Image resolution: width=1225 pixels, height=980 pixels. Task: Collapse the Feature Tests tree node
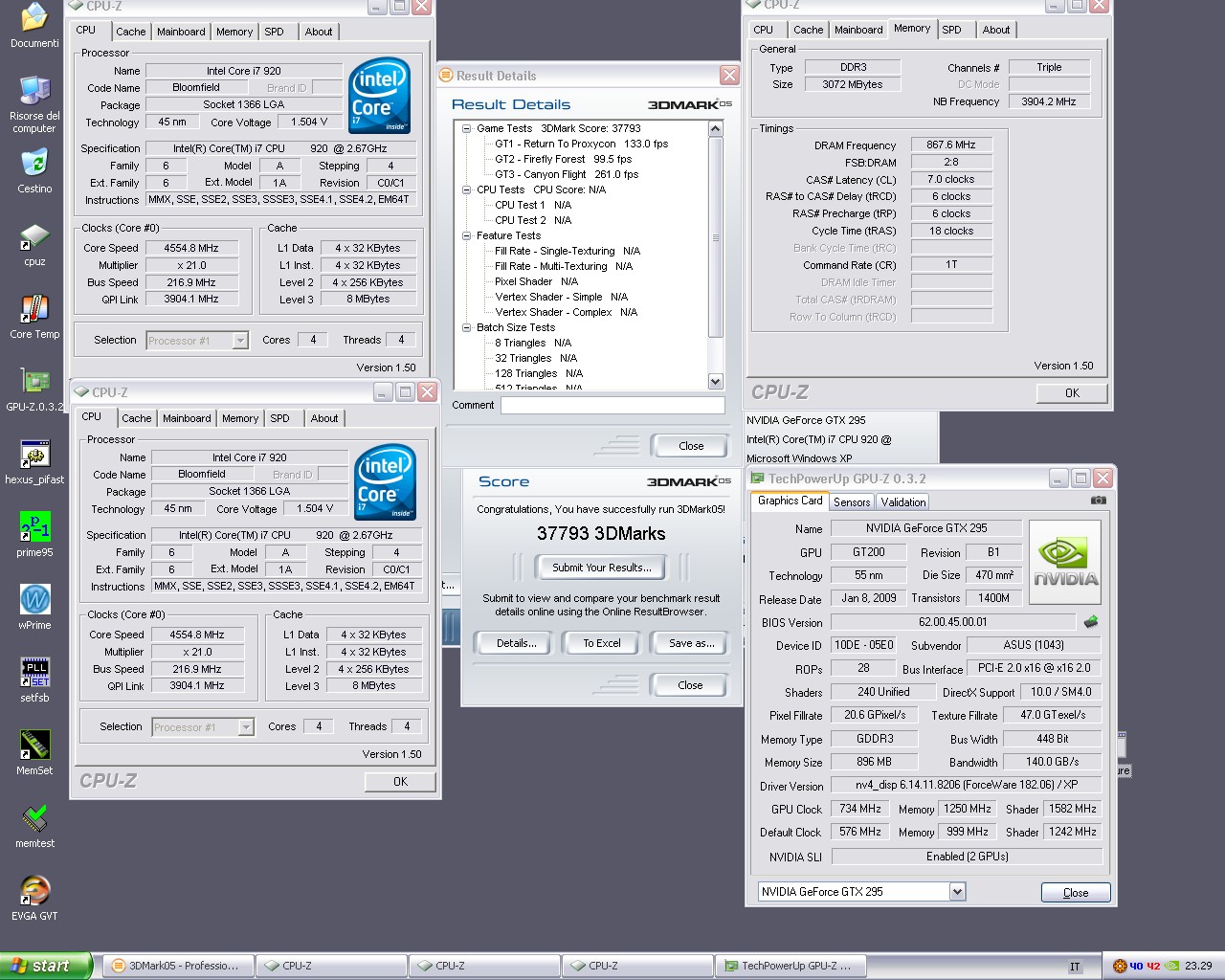(x=466, y=235)
